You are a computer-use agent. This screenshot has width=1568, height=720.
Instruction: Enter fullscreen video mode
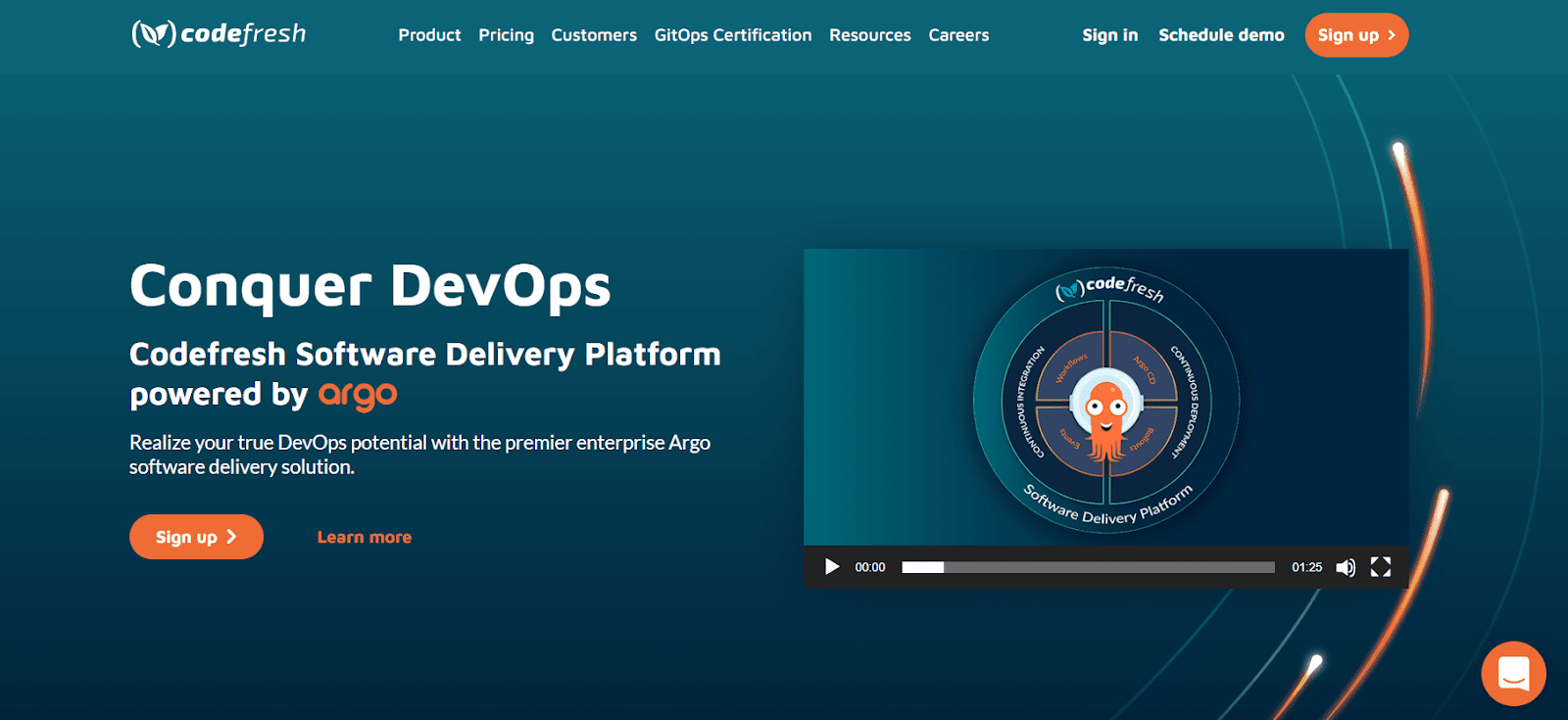(1381, 567)
